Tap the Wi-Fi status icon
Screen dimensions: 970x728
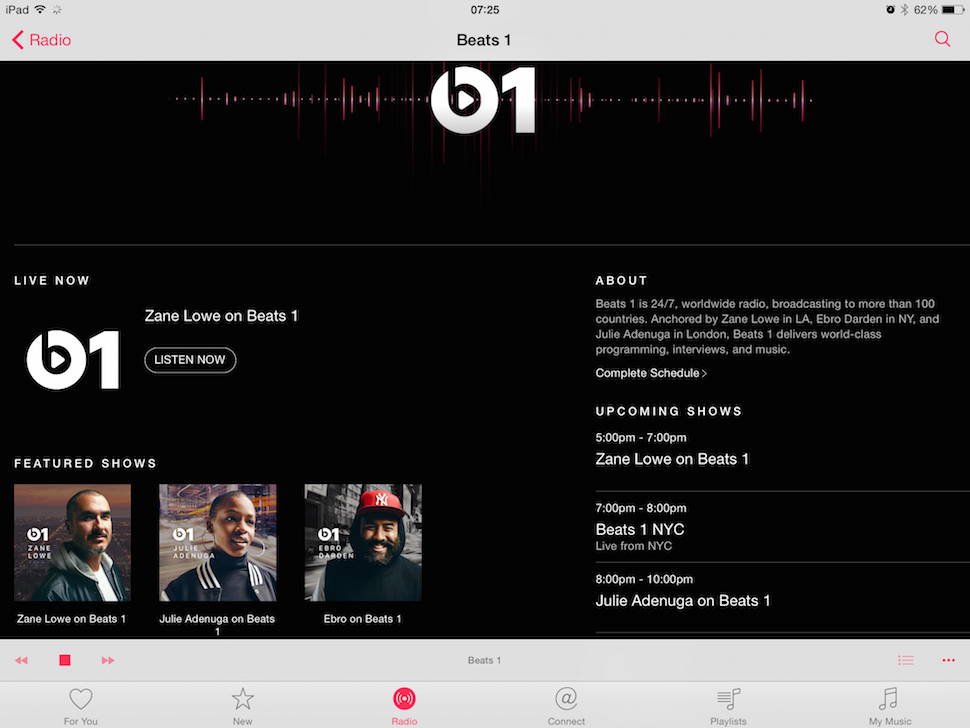tap(40, 9)
